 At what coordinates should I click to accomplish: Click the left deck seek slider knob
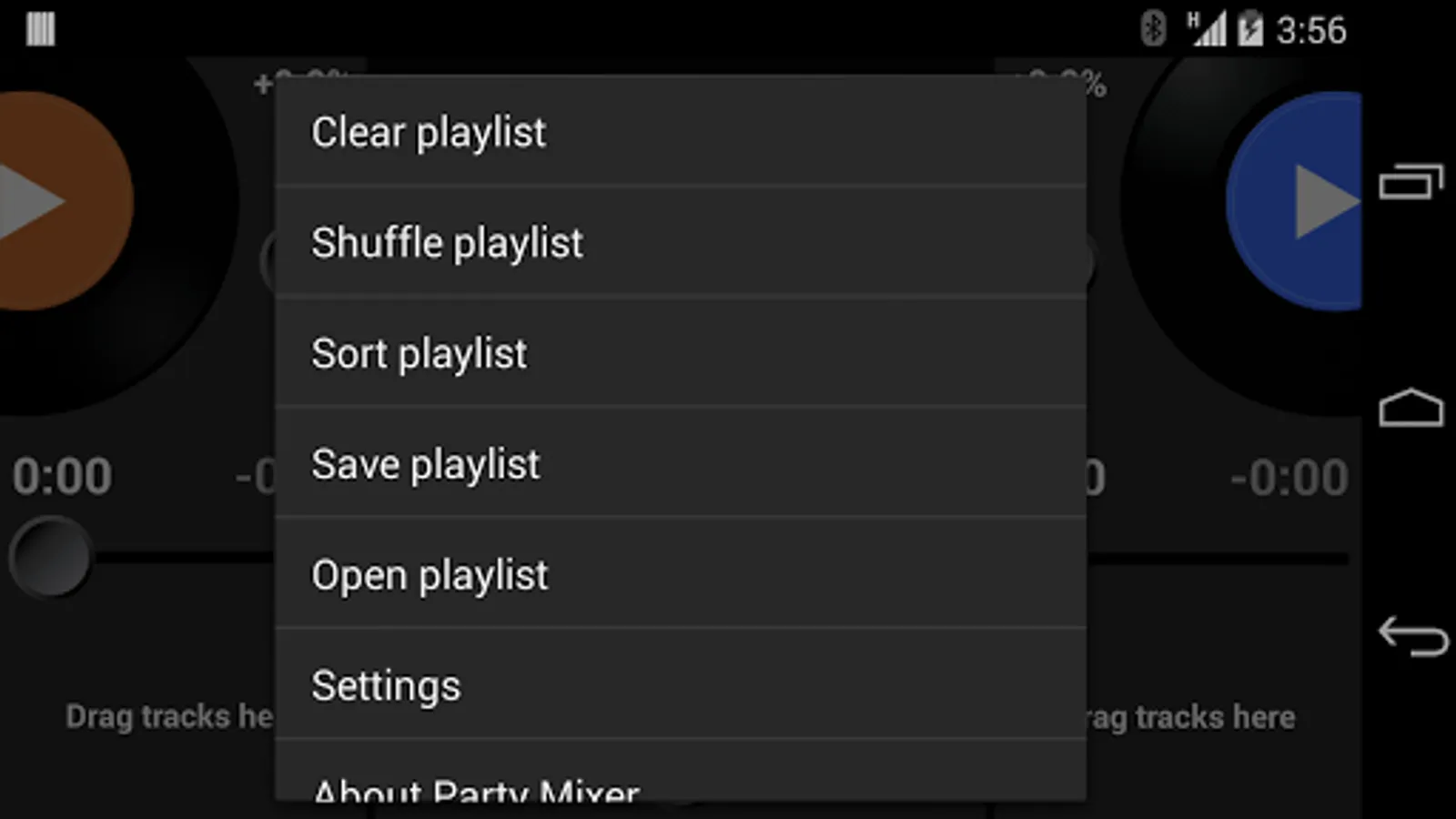pyautogui.click(x=50, y=557)
